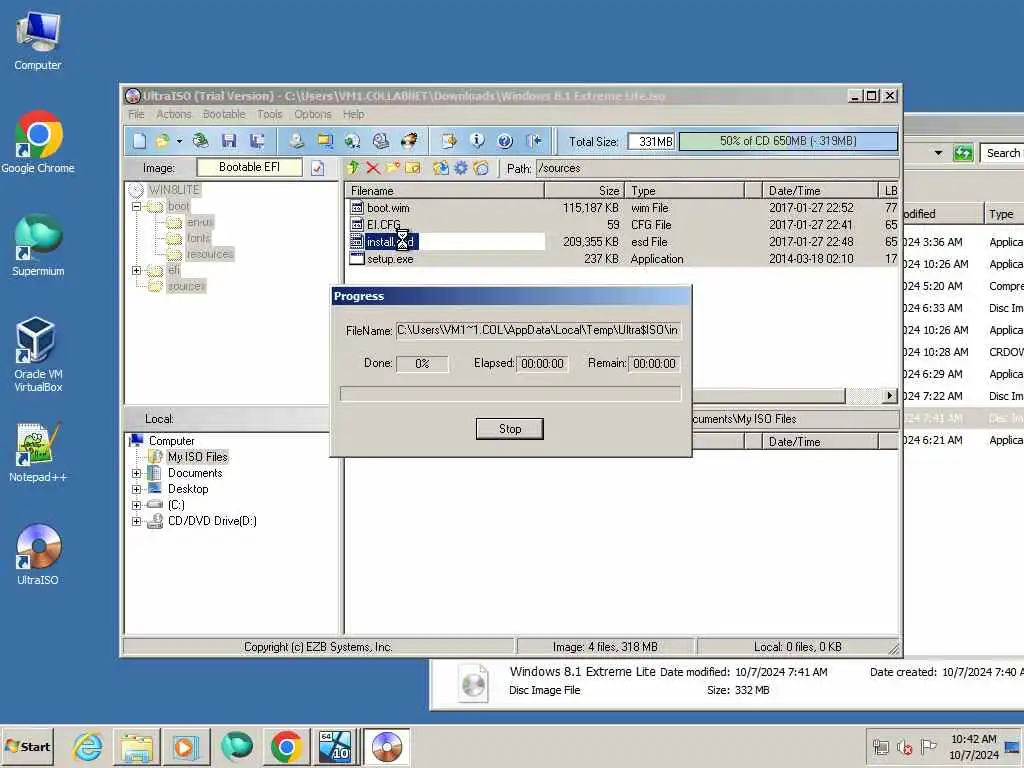Sort by the Filename column header
The image size is (1024, 768).
(x=445, y=191)
